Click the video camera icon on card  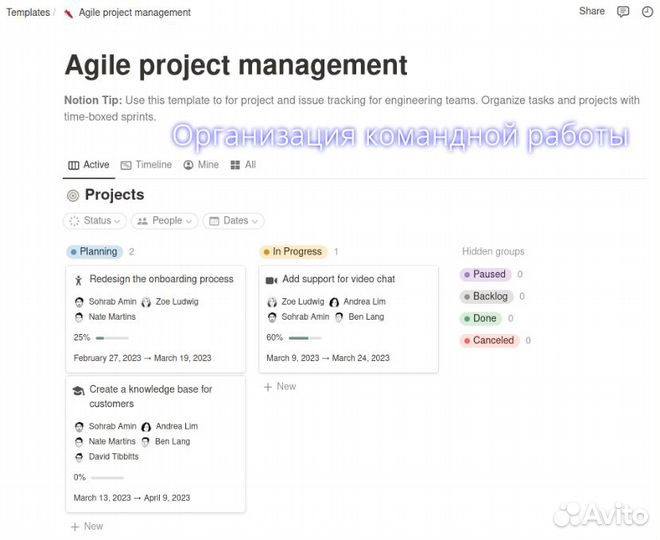(x=271, y=280)
